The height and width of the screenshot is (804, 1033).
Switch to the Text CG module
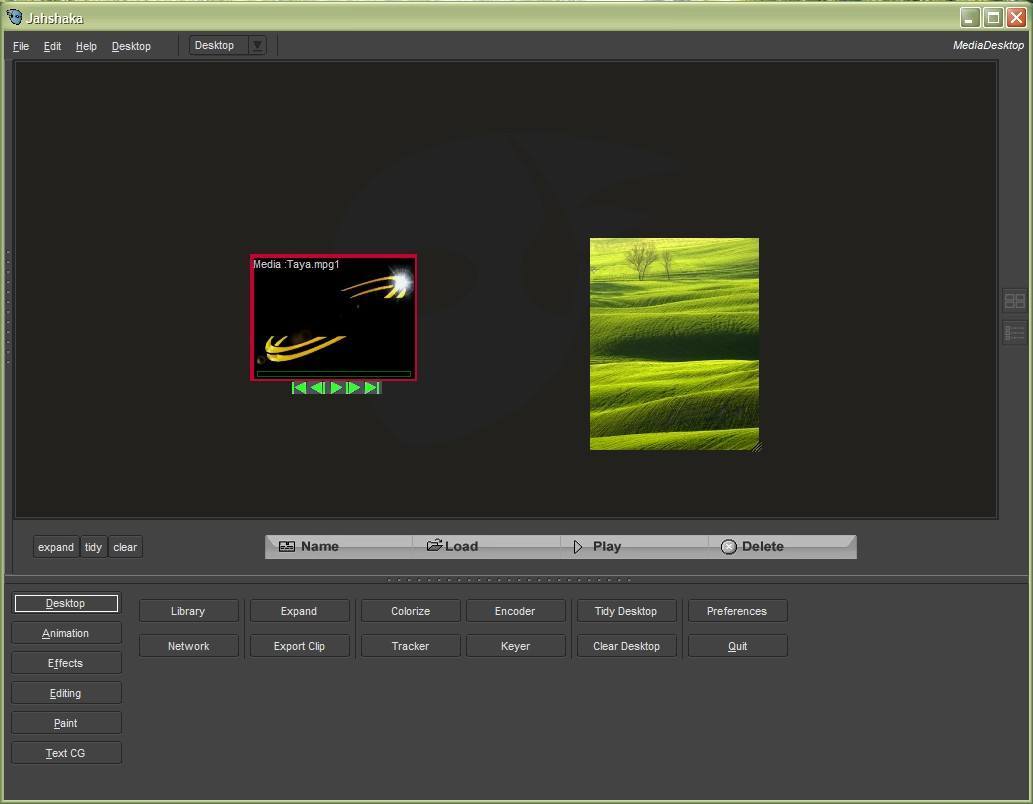pyautogui.click(x=66, y=753)
